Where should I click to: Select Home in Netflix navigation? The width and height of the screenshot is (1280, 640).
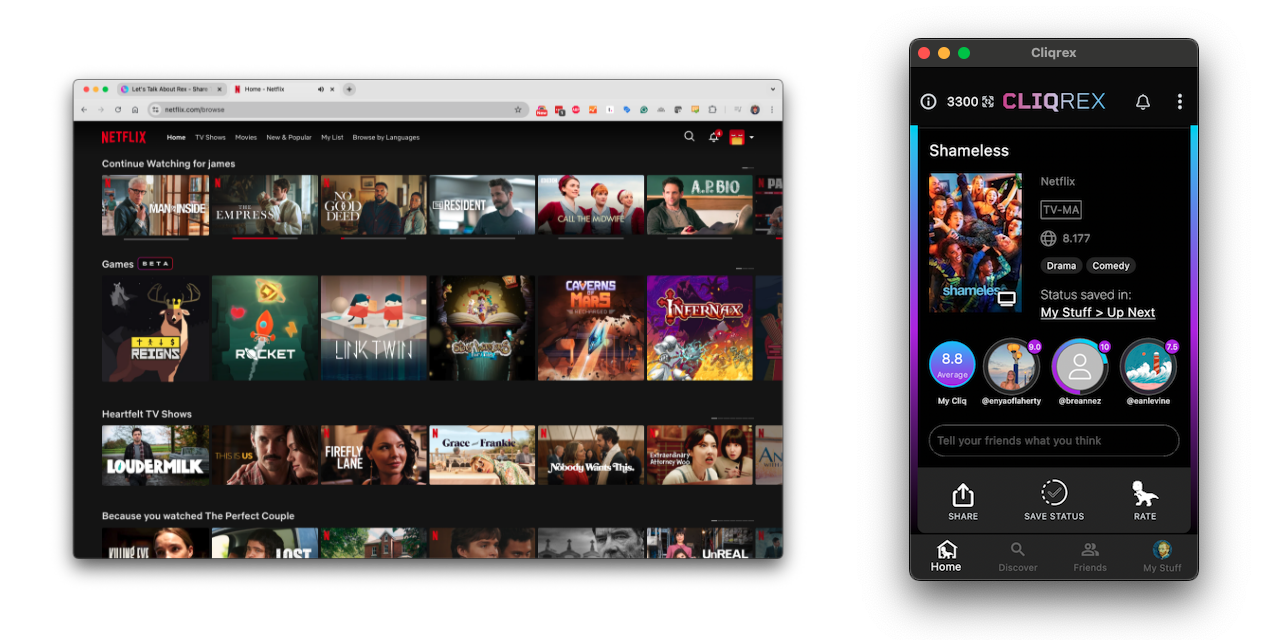(x=176, y=137)
